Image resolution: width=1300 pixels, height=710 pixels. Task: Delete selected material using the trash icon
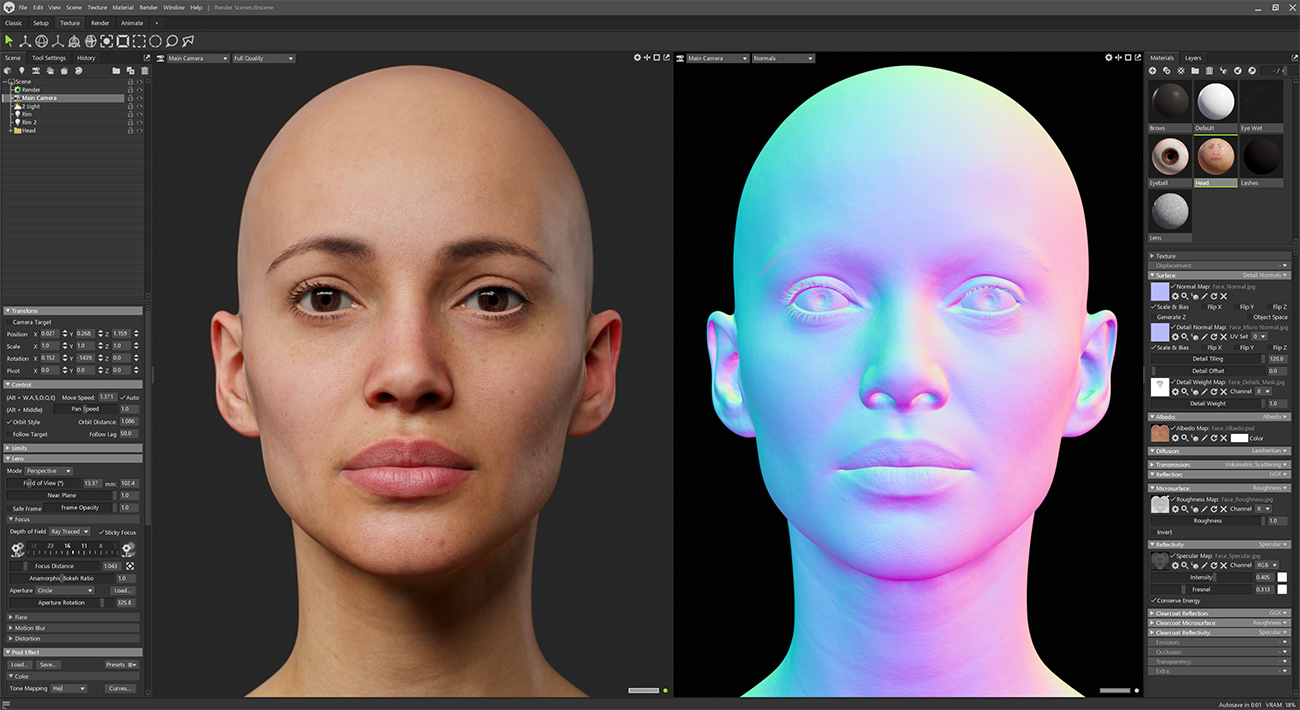coord(1209,71)
